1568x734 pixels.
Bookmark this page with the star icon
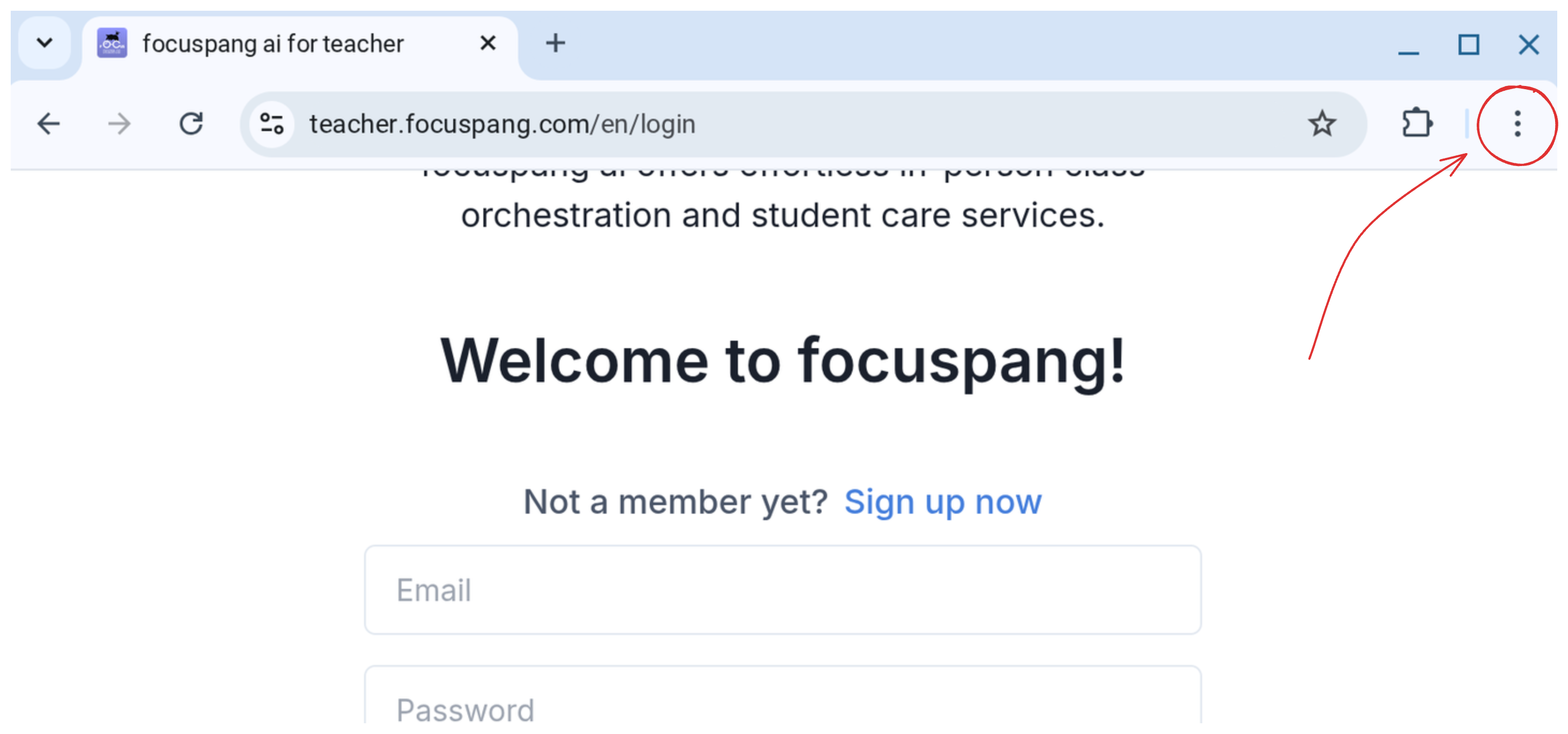point(1322,124)
